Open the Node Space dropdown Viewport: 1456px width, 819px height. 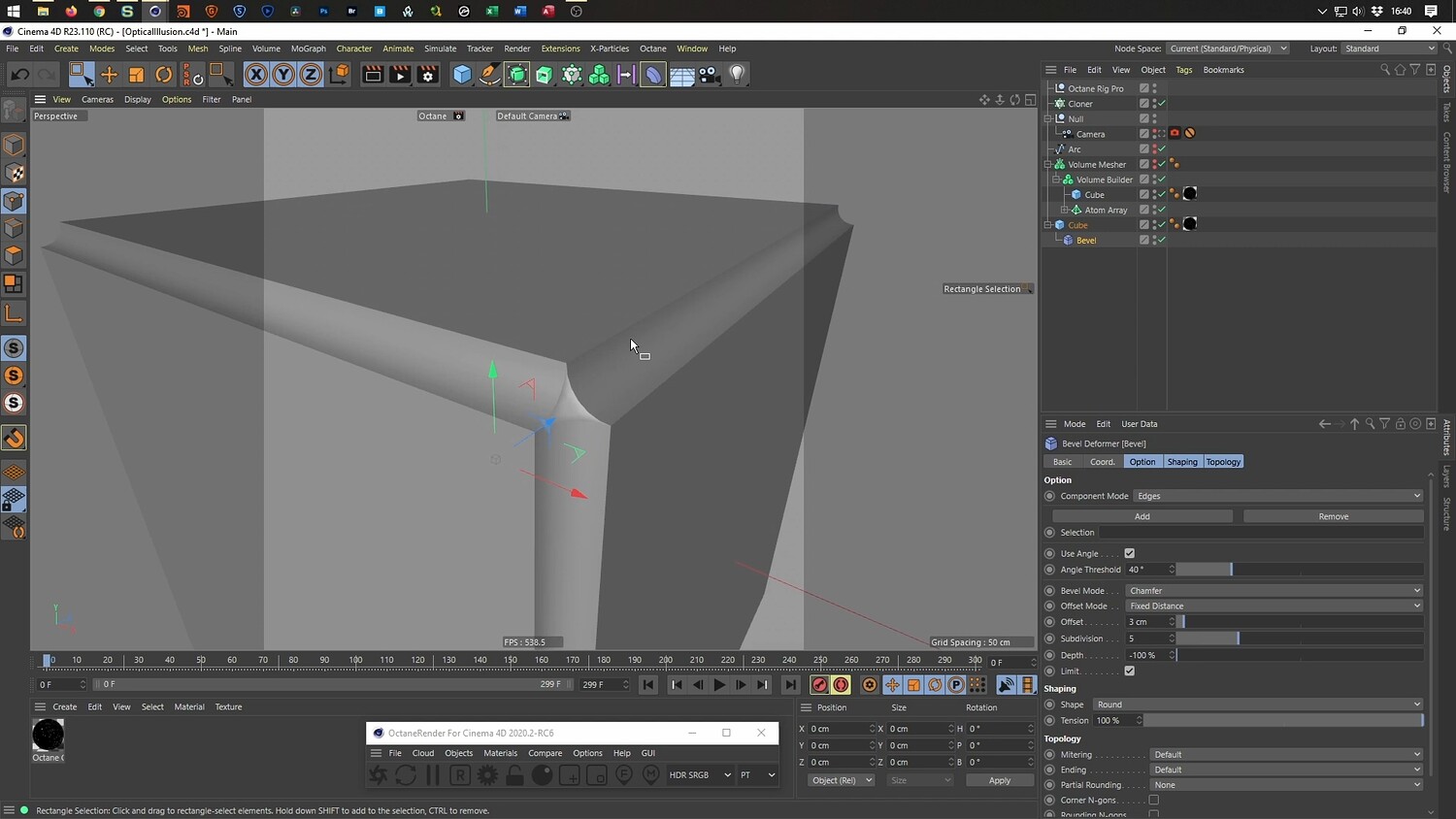click(x=1228, y=49)
